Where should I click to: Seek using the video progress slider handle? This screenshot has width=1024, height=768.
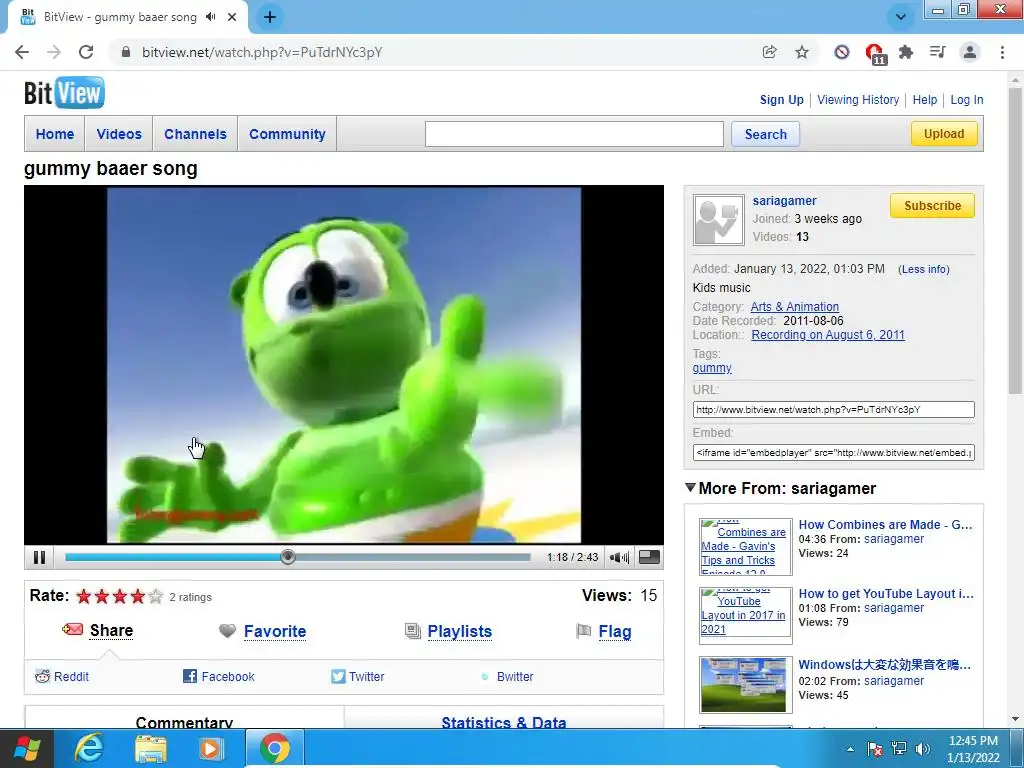(288, 557)
